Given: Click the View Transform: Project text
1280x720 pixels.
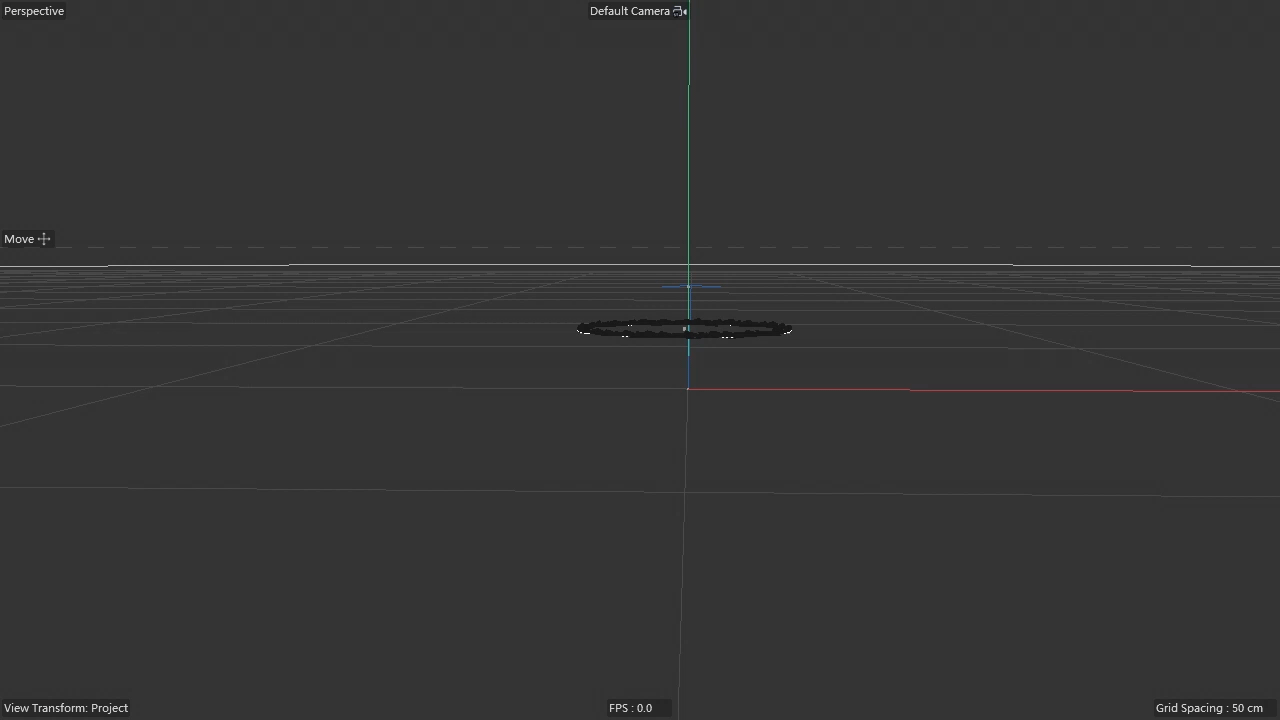Looking at the screenshot, I should pos(66,708).
